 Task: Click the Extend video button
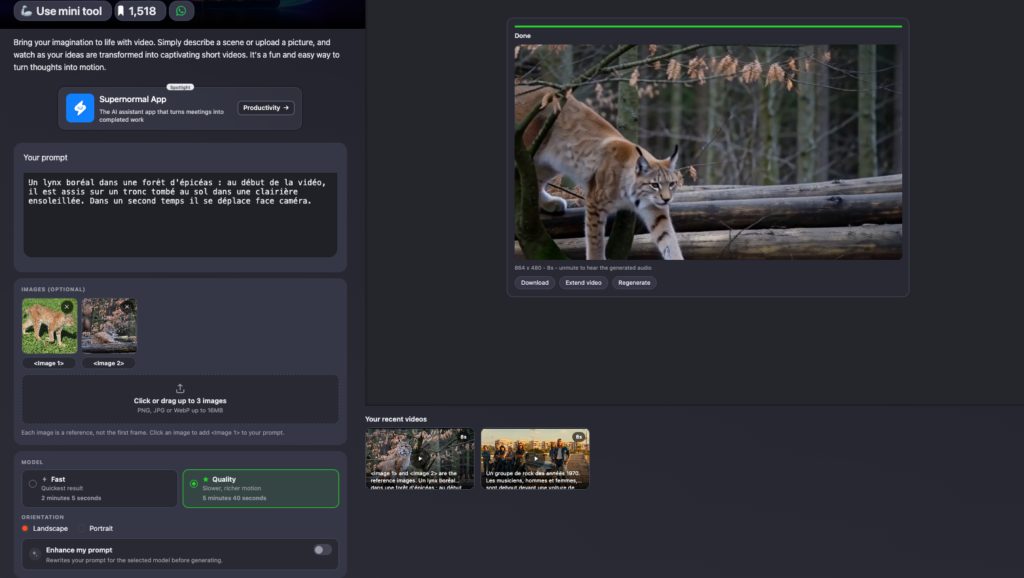tap(583, 283)
